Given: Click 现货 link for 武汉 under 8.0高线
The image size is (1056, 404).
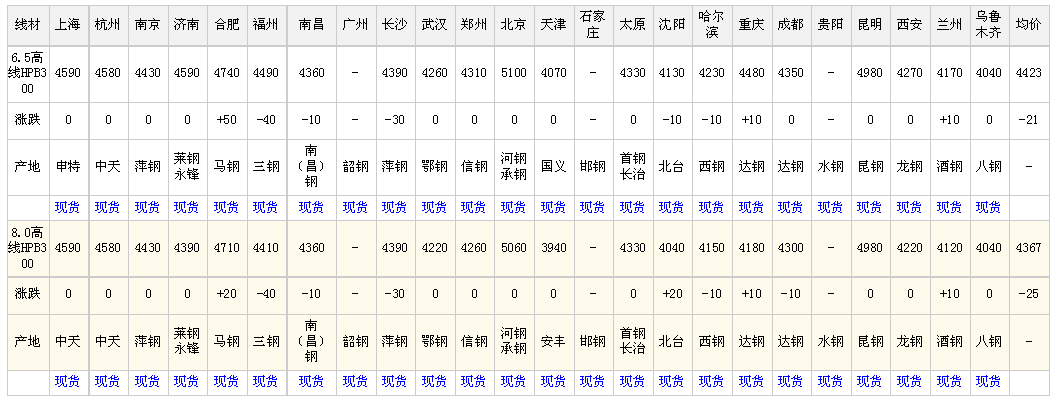Looking at the screenshot, I should coord(434,381).
